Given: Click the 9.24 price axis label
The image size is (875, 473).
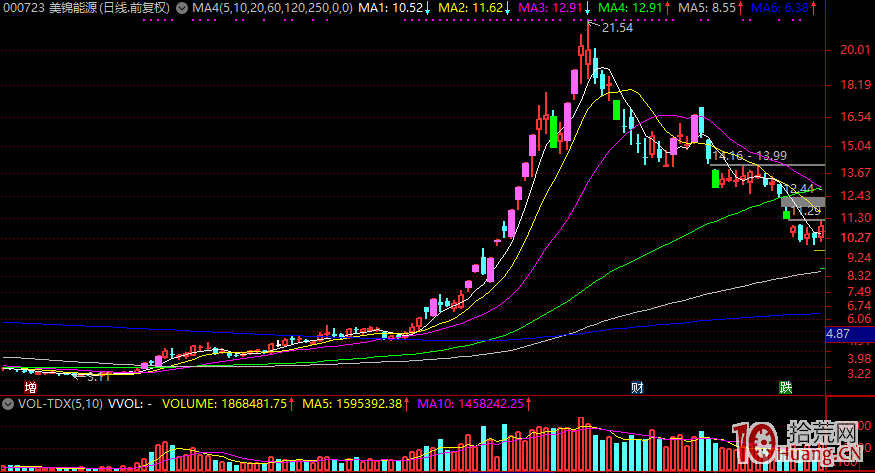Looking at the screenshot, I should (859, 258).
